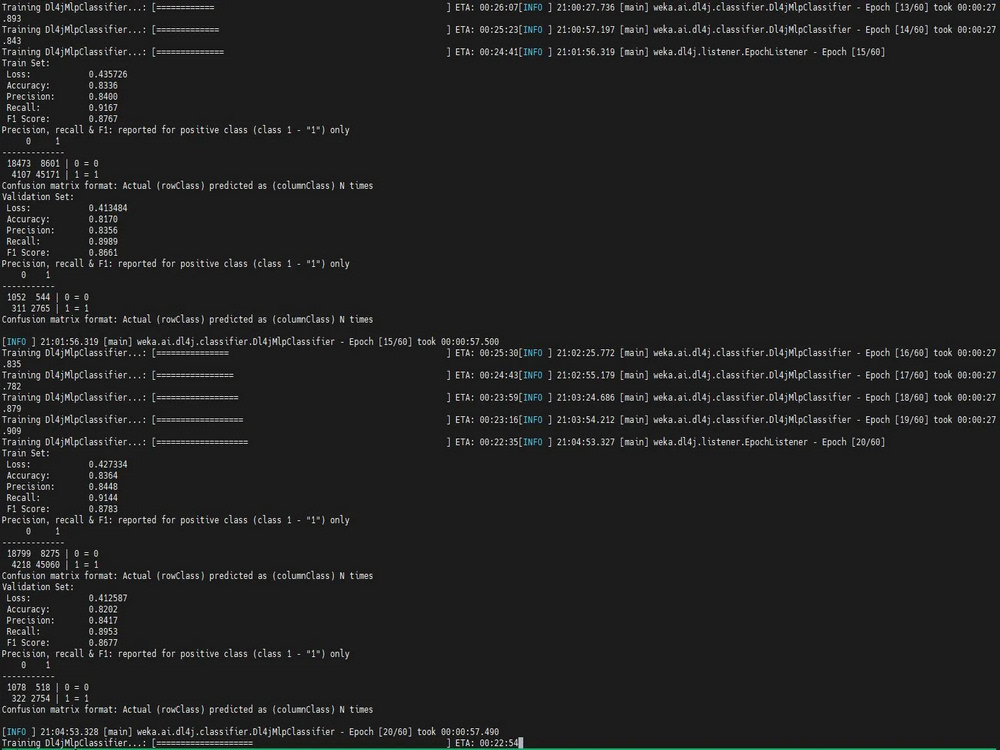This screenshot has width=1000, height=750.
Task: Click confusion matrix row 1052 544
Action: [48, 297]
